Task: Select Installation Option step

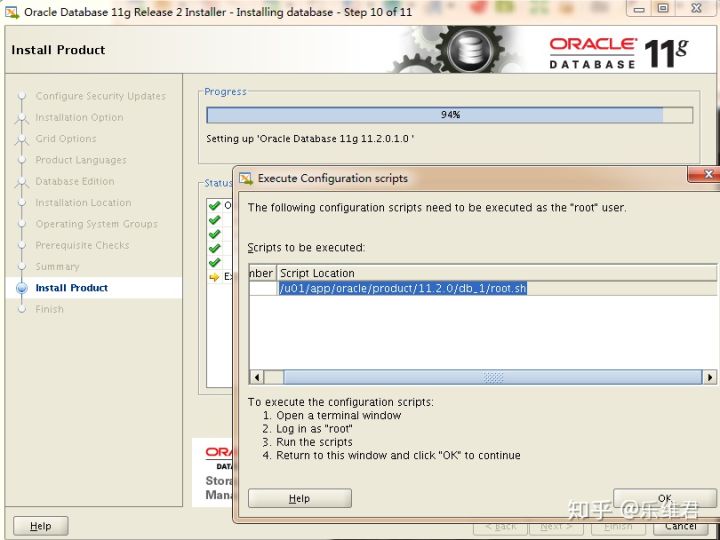Action: pyautogui.click(x=79, y=118)
